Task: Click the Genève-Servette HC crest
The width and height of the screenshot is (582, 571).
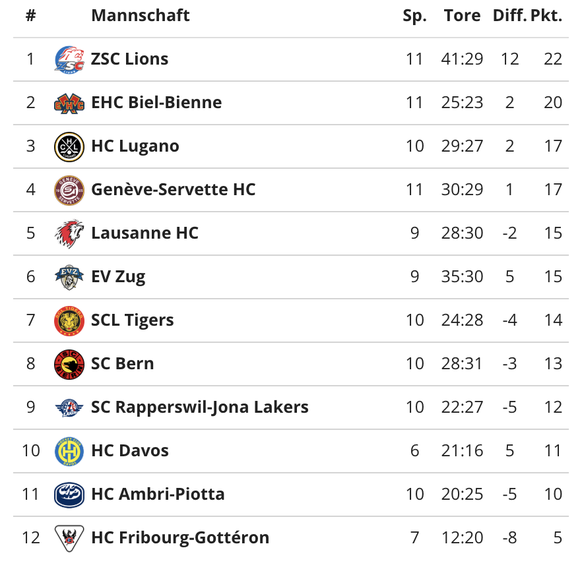Action: coord(69,190)
